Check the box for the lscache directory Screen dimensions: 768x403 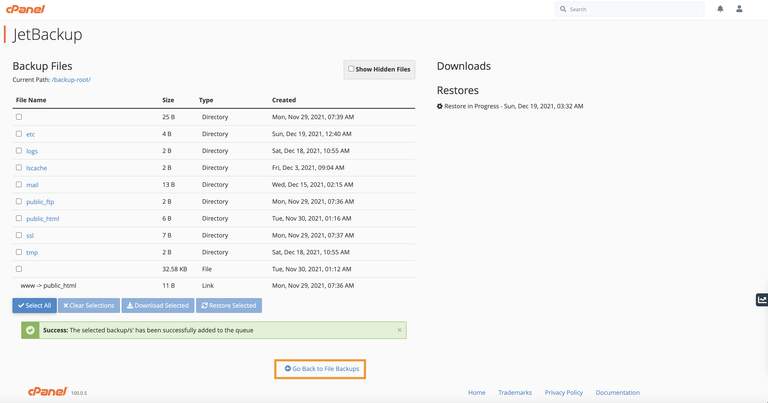(x=19, y=167)
